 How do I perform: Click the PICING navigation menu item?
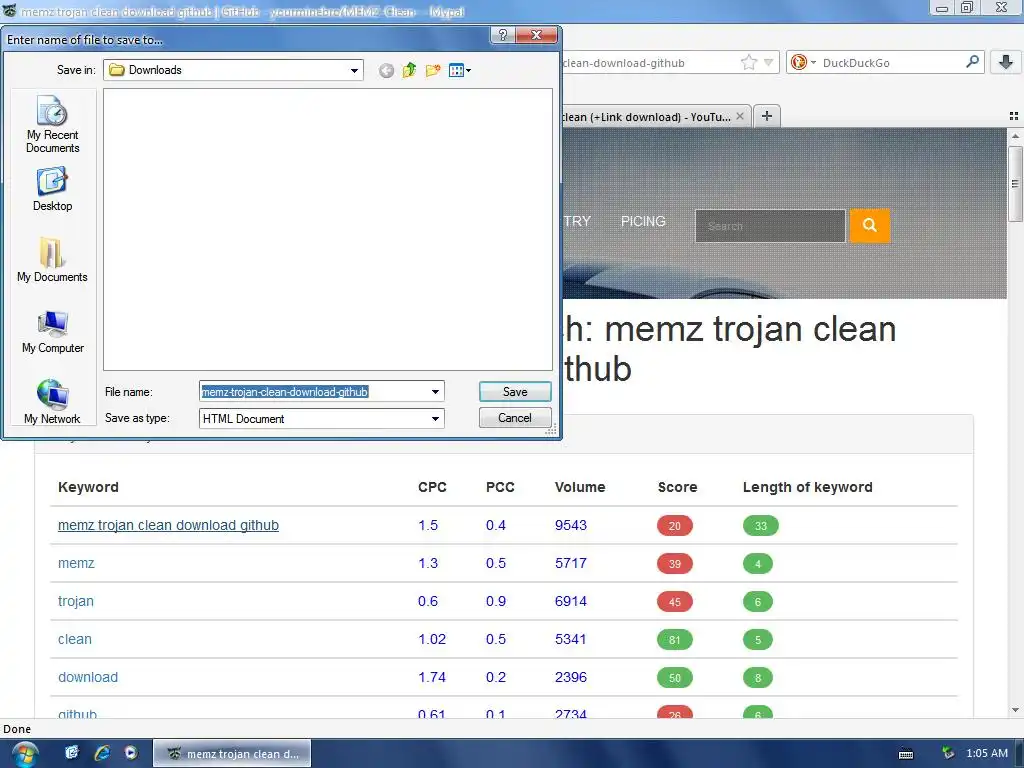643,221
